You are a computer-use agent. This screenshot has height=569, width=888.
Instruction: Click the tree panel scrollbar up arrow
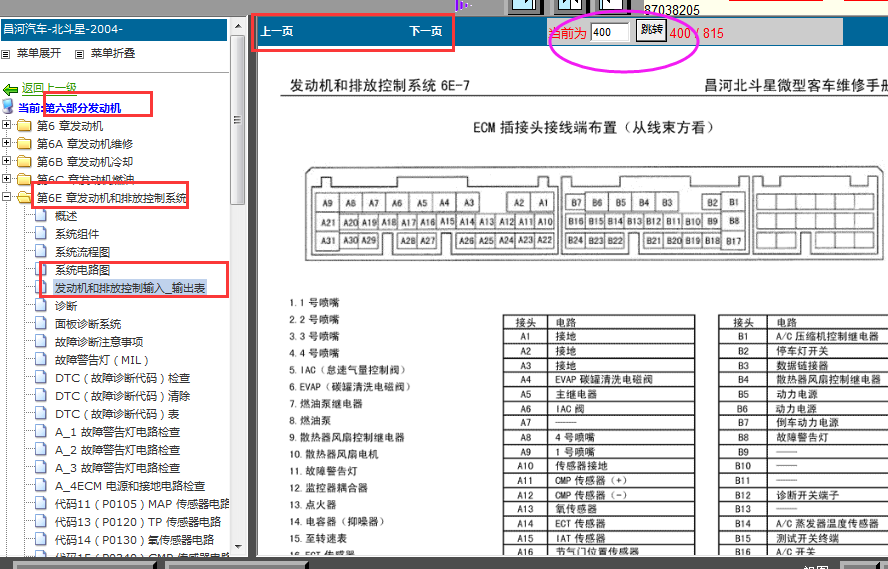pyautogui.click(x=238, y=26)
